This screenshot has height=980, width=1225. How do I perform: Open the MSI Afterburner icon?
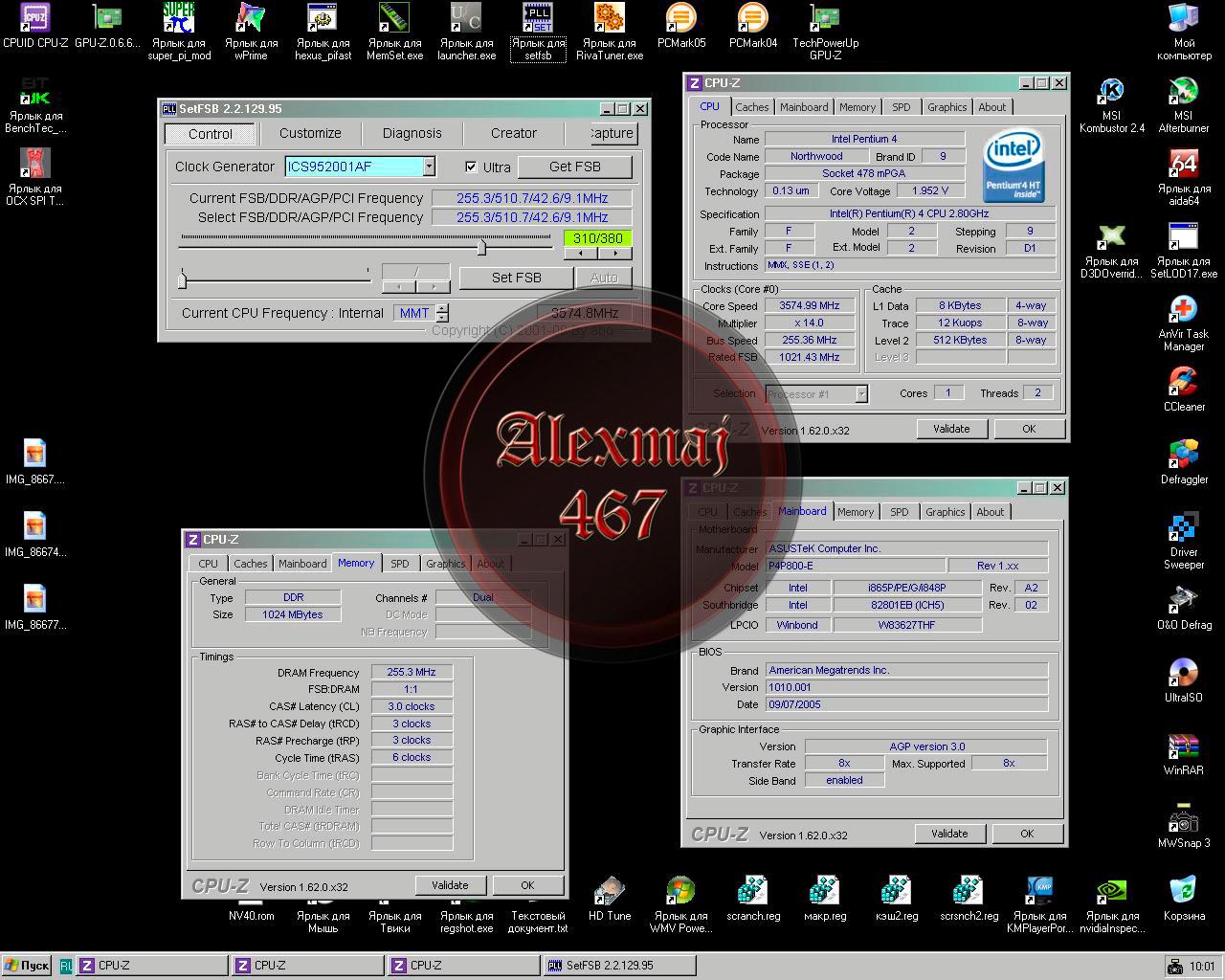(x=1184, y=91)
